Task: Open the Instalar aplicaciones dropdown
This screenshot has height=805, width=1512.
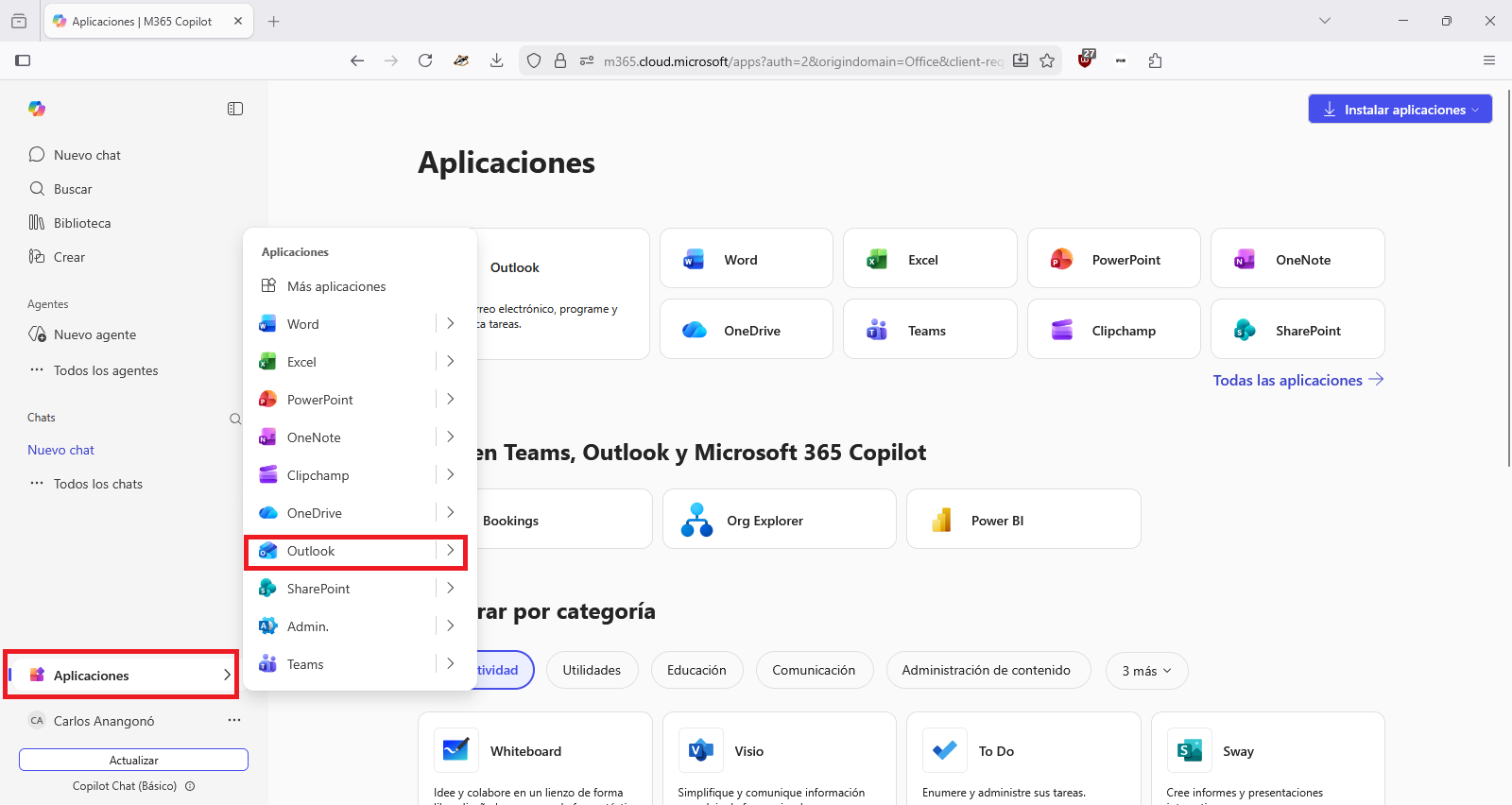Action: pyautogui.click(x=1400, y=109)
